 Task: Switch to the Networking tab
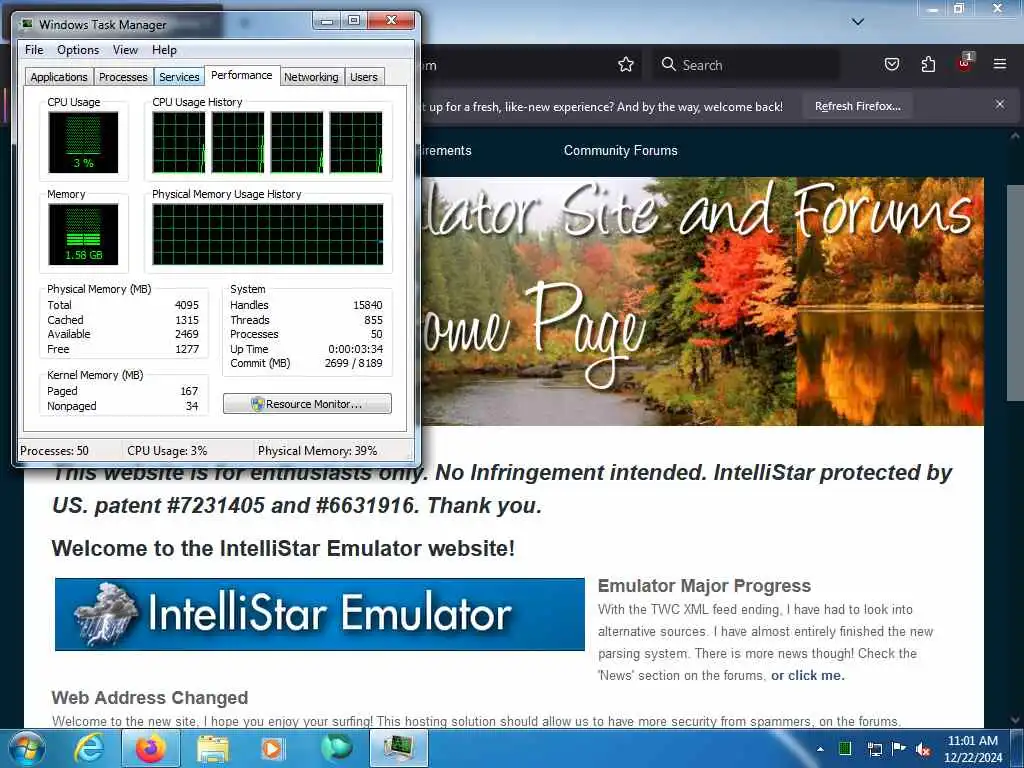pyautogui.click(x=311, y=77)
